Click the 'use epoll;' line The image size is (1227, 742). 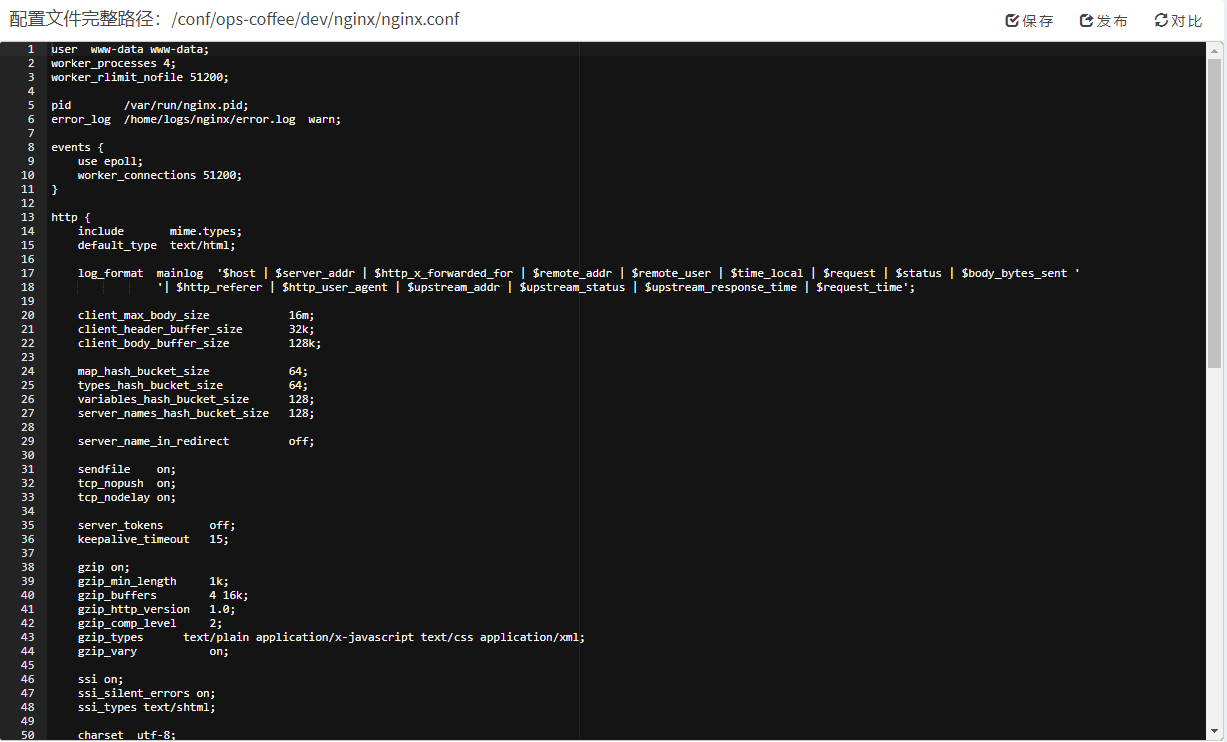[110, 161]
